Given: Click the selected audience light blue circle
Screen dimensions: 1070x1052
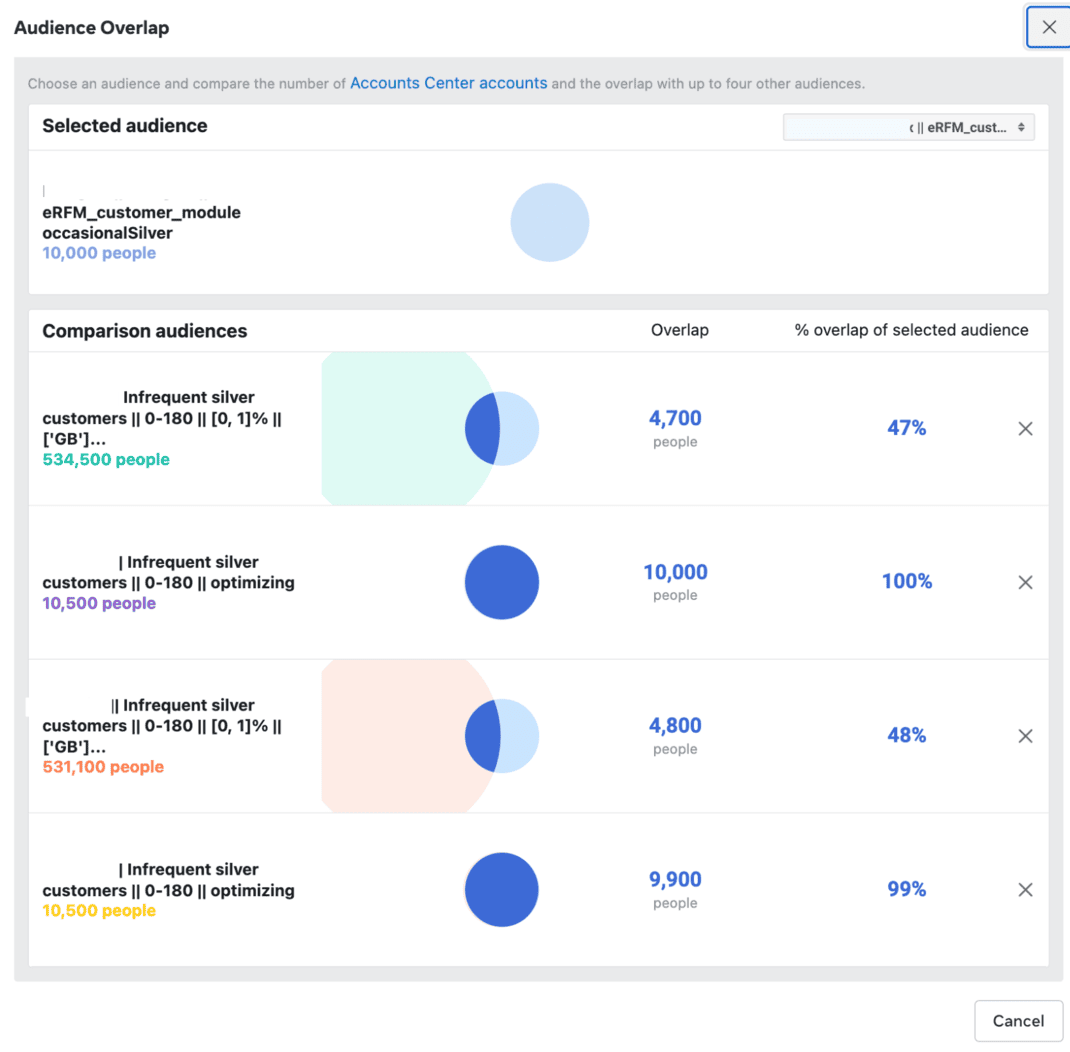Looking at the screenshot, I should [x=550, y=222].
